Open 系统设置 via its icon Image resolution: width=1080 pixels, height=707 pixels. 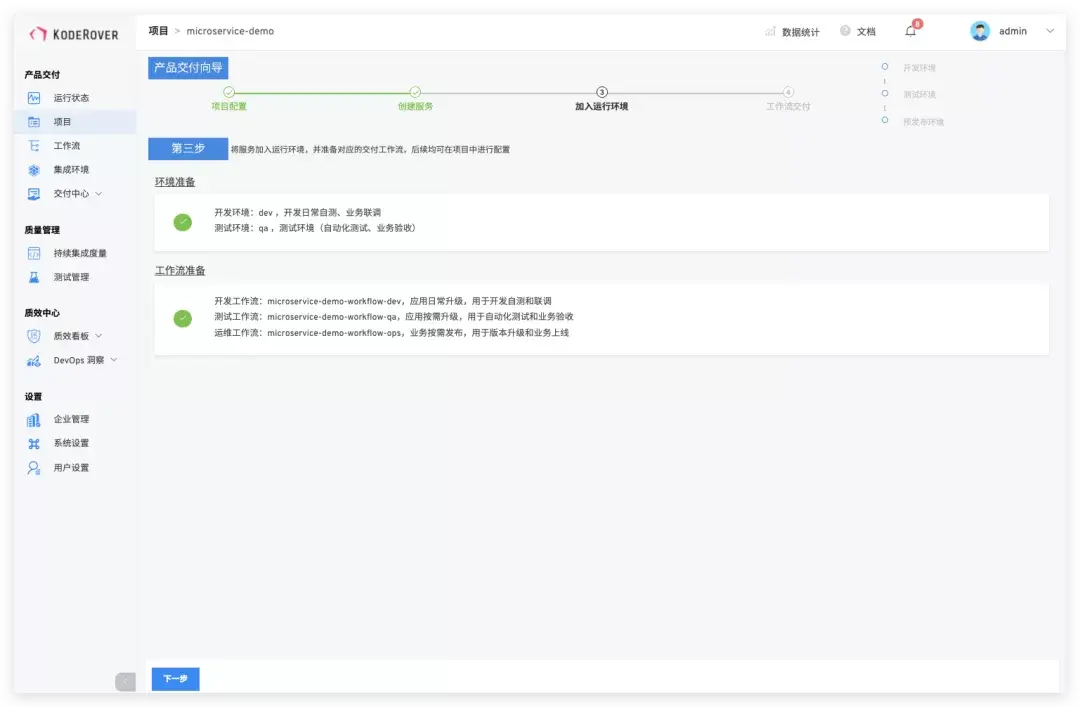(33, 443)
